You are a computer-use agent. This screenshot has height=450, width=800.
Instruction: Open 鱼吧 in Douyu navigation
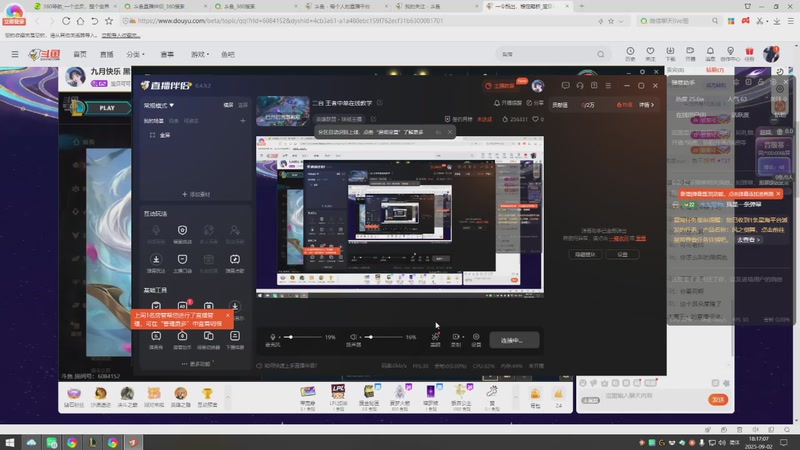pos(228,54)
